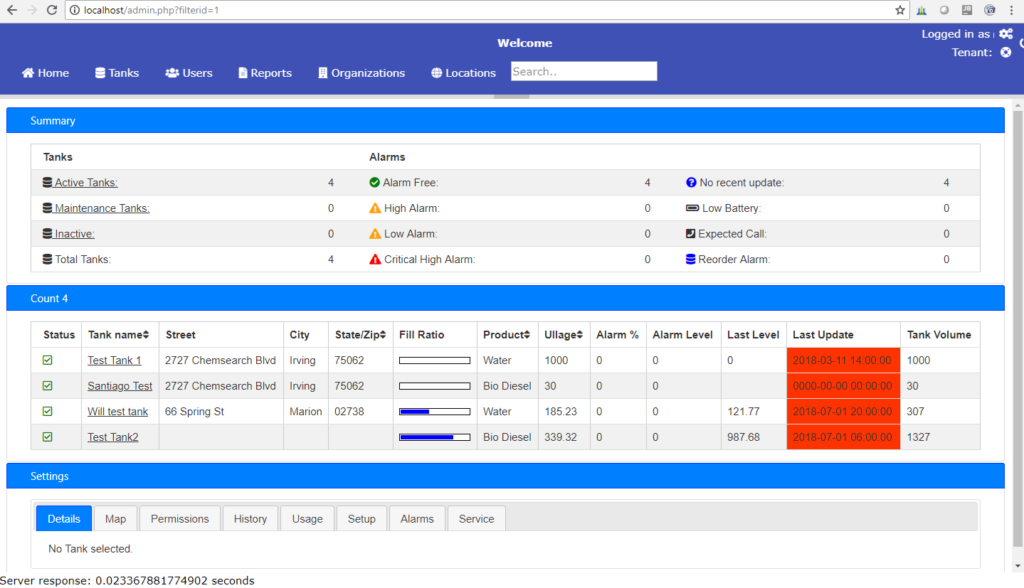This screenshot has height=588, width=1024.
Task: Switch to the Details tab
Action: coord(64,518)
